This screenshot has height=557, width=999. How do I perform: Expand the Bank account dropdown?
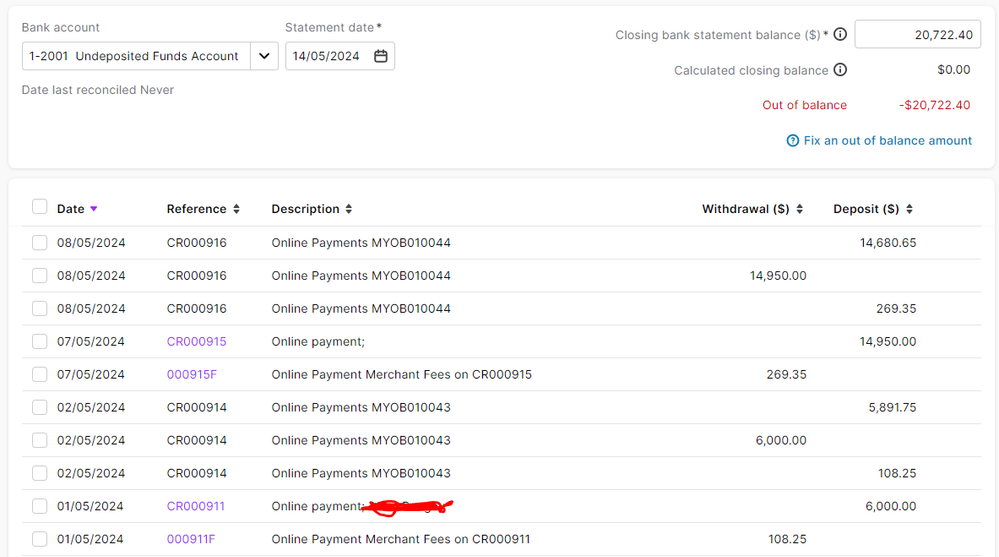pyautogui.click(x=264, y=56)
